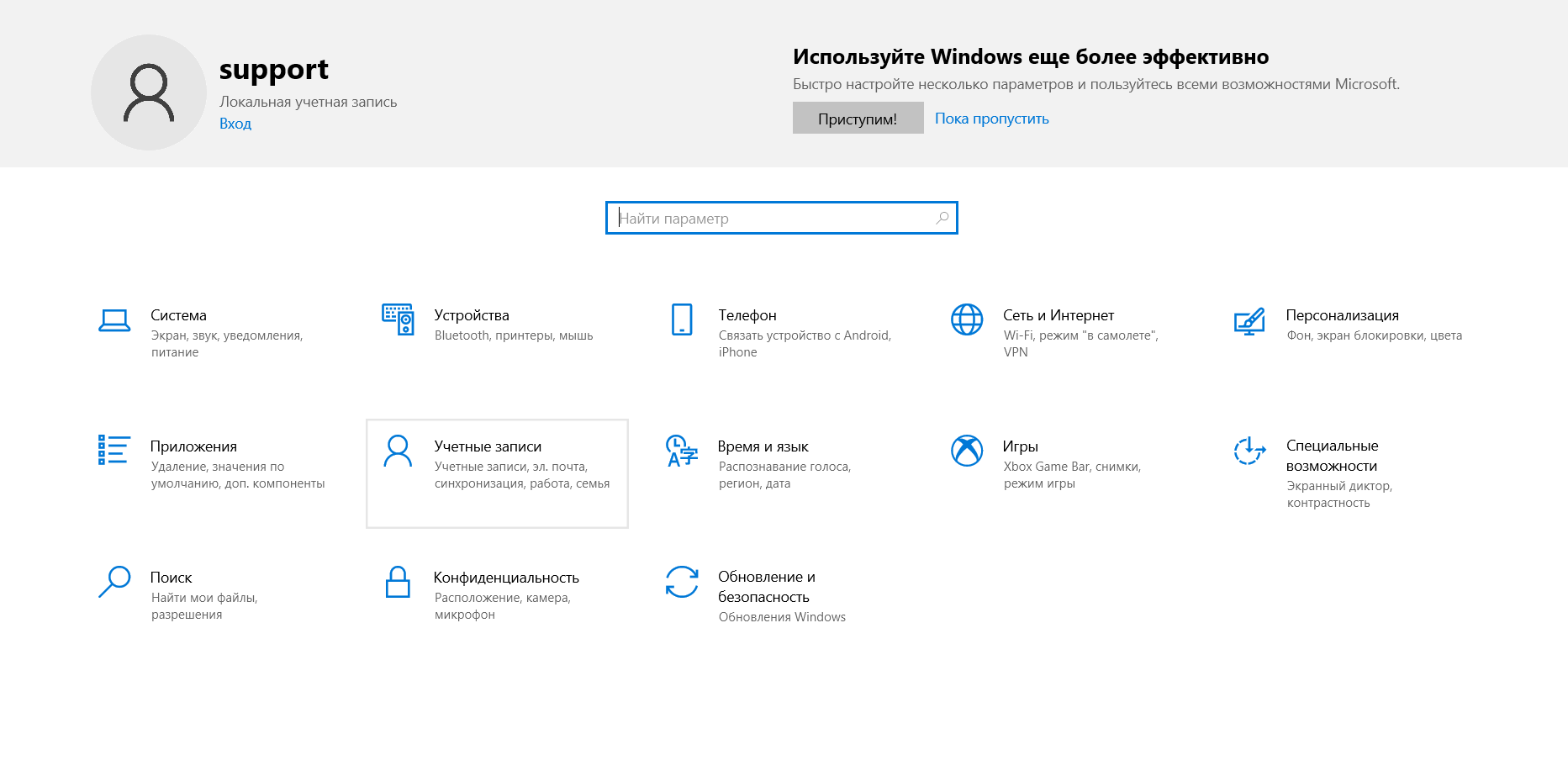Open the Телефон settings title
This screenshot has height=776, width=1568.
pos(747,315)
